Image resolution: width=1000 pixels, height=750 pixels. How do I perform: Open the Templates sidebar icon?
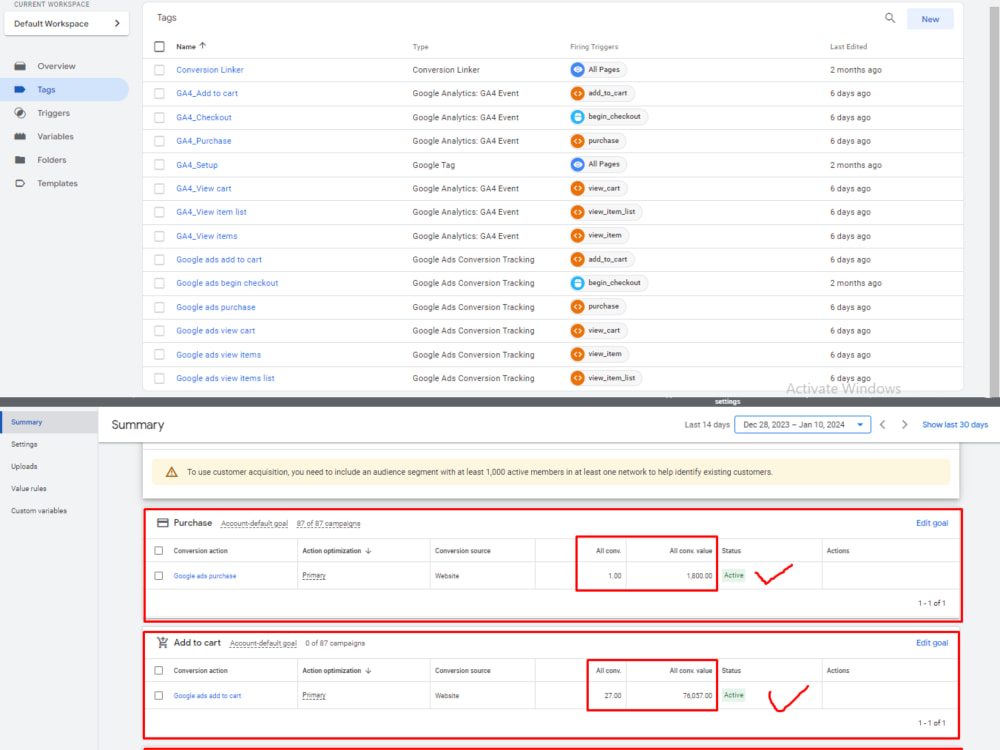pyautogui.click(x=20, y=184)
